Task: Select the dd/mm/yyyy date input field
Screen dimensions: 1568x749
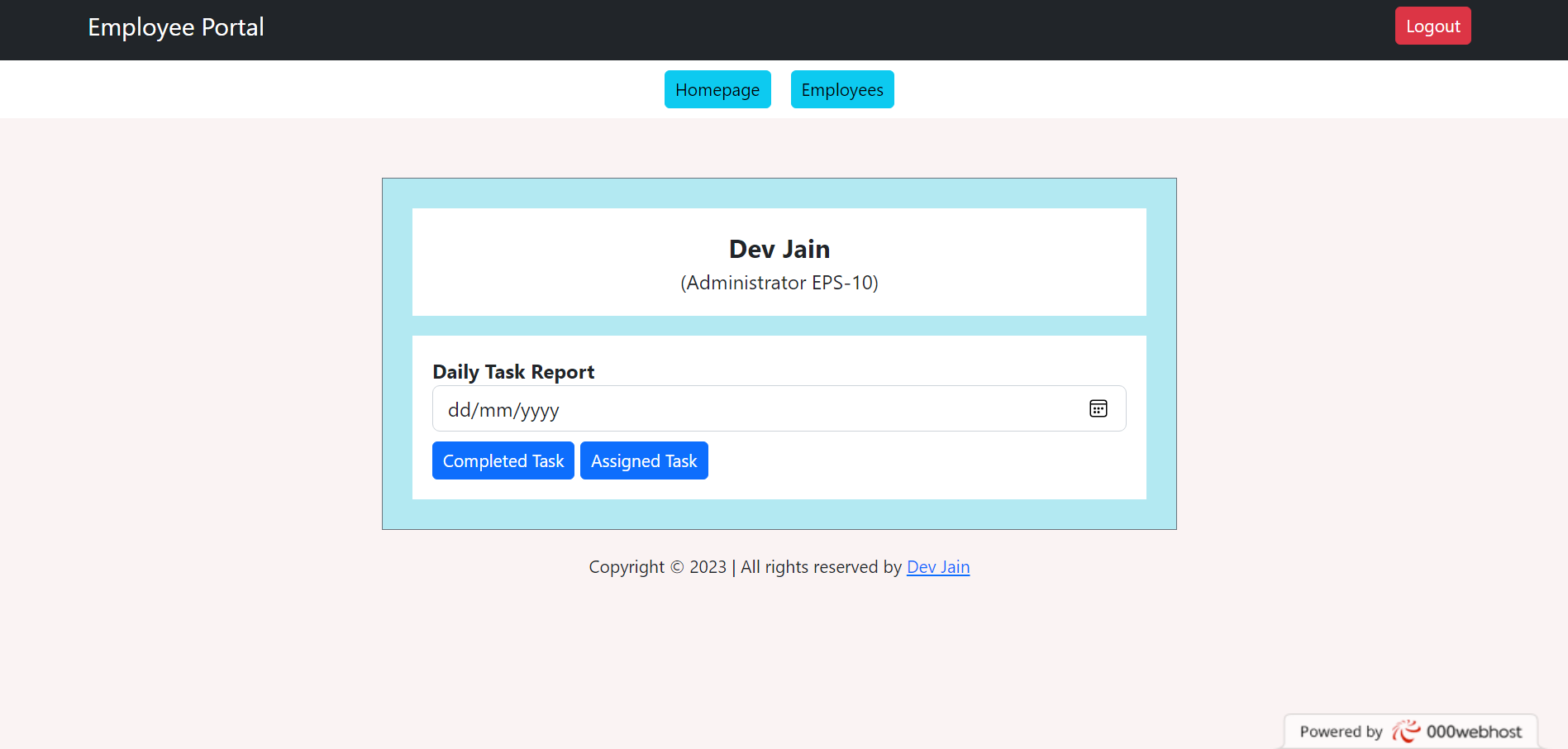Action: pyautogui.click(x=744, y=408)
